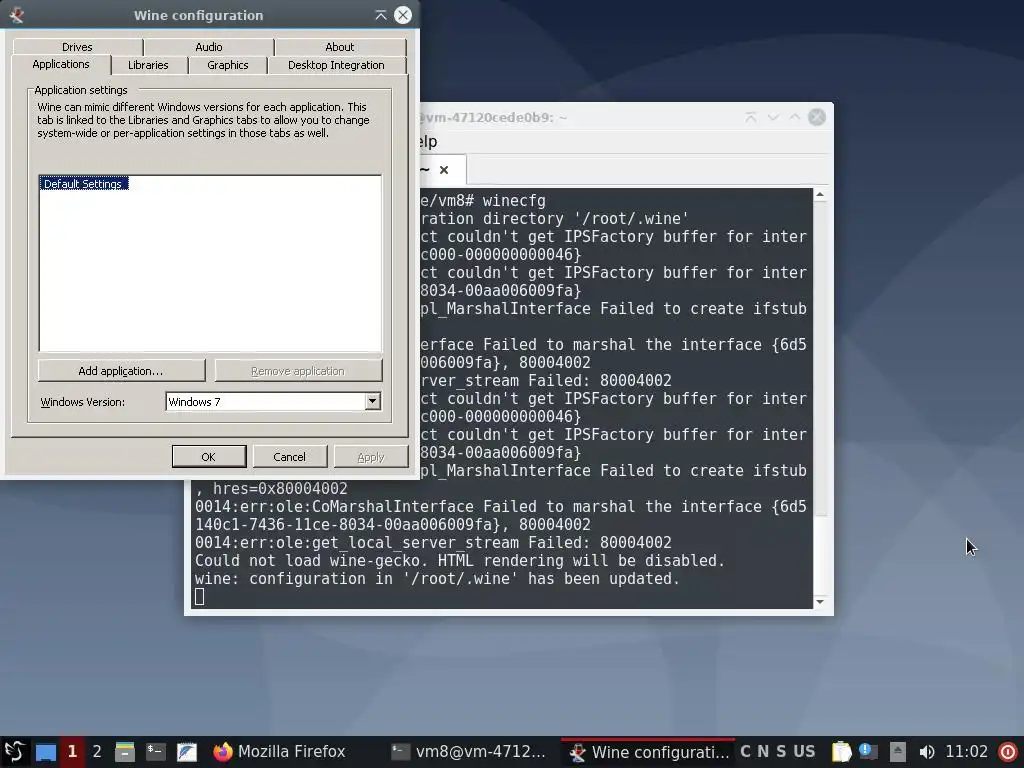Screen dimensions: 1024x768
Task: Switch to the vm8@vm-4712 terminal task
Action: 470,752
